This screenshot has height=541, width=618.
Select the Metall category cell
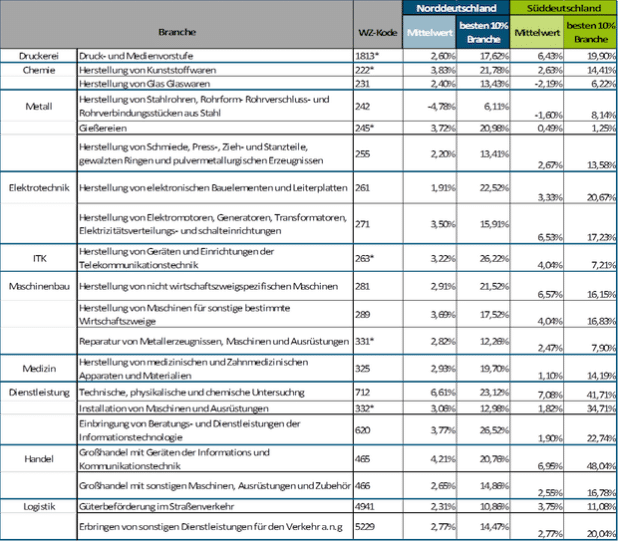38,102
